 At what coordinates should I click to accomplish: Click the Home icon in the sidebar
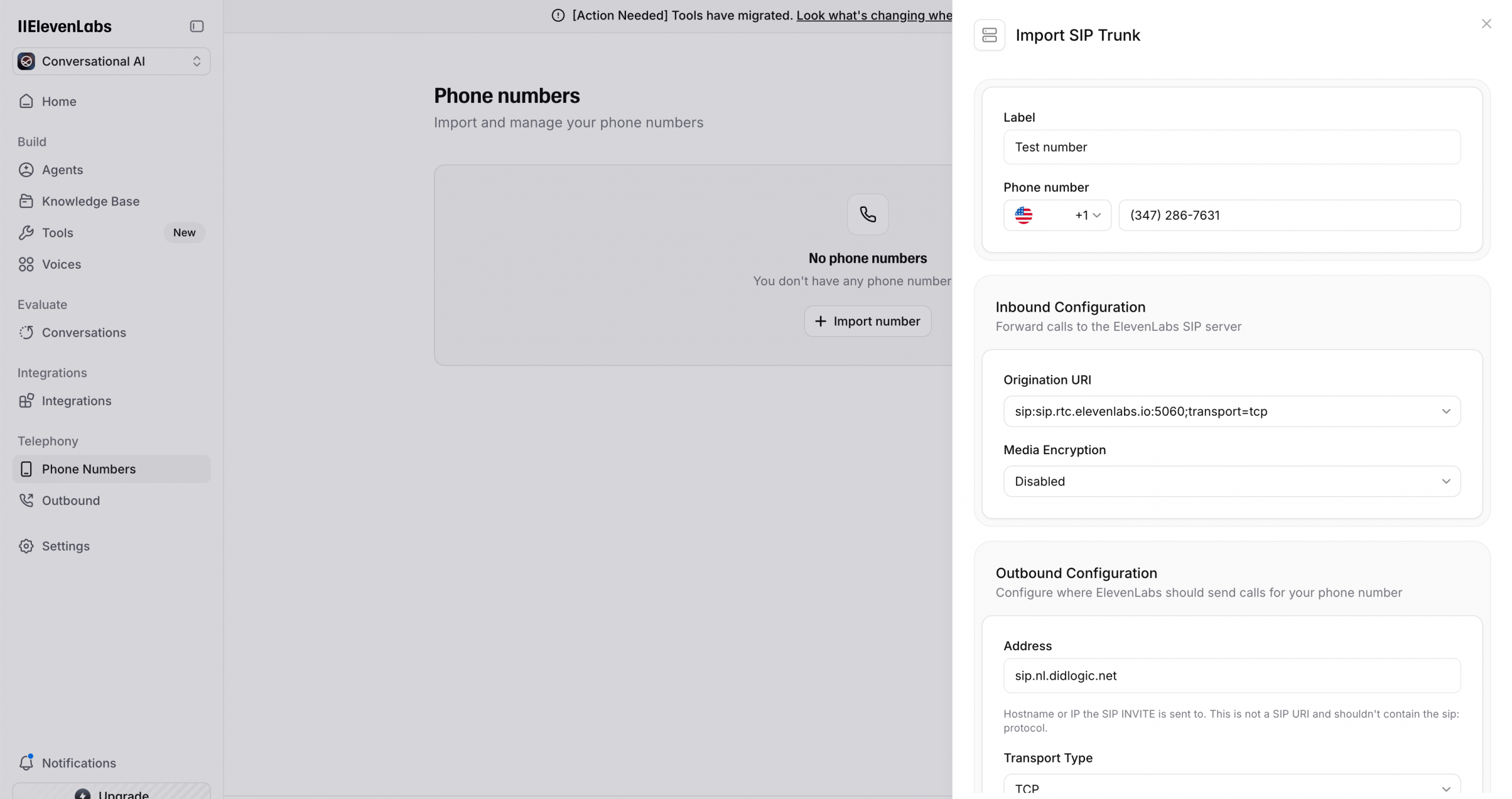pos(26,102)
